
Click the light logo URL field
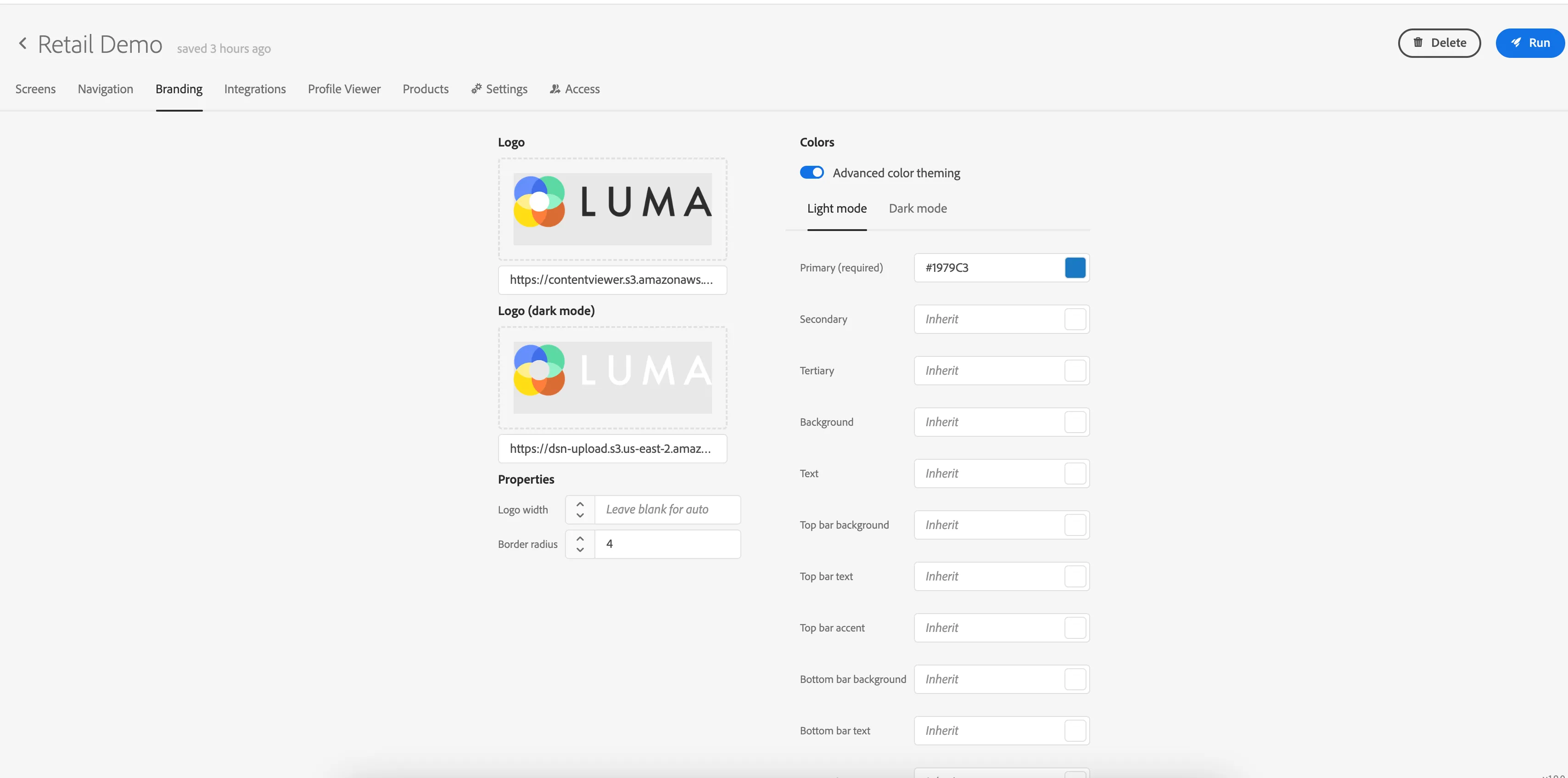tap(612, 280)
